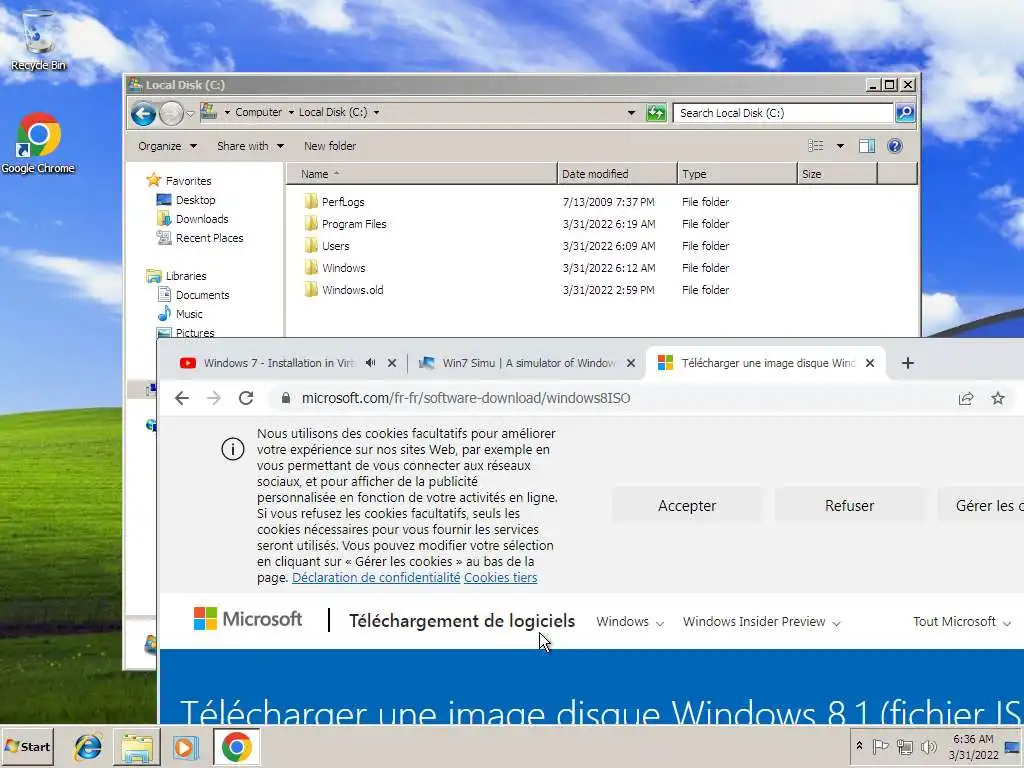
Task: Select Downloads in navigation pane
Action: tap(193, 219)
